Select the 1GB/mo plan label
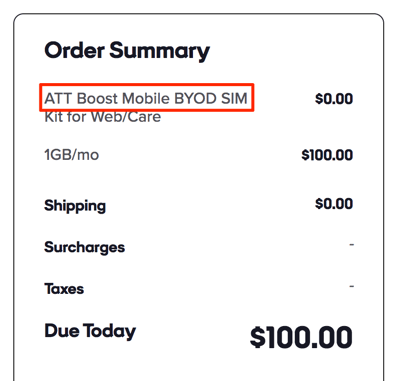 click(x=72, y=155)
